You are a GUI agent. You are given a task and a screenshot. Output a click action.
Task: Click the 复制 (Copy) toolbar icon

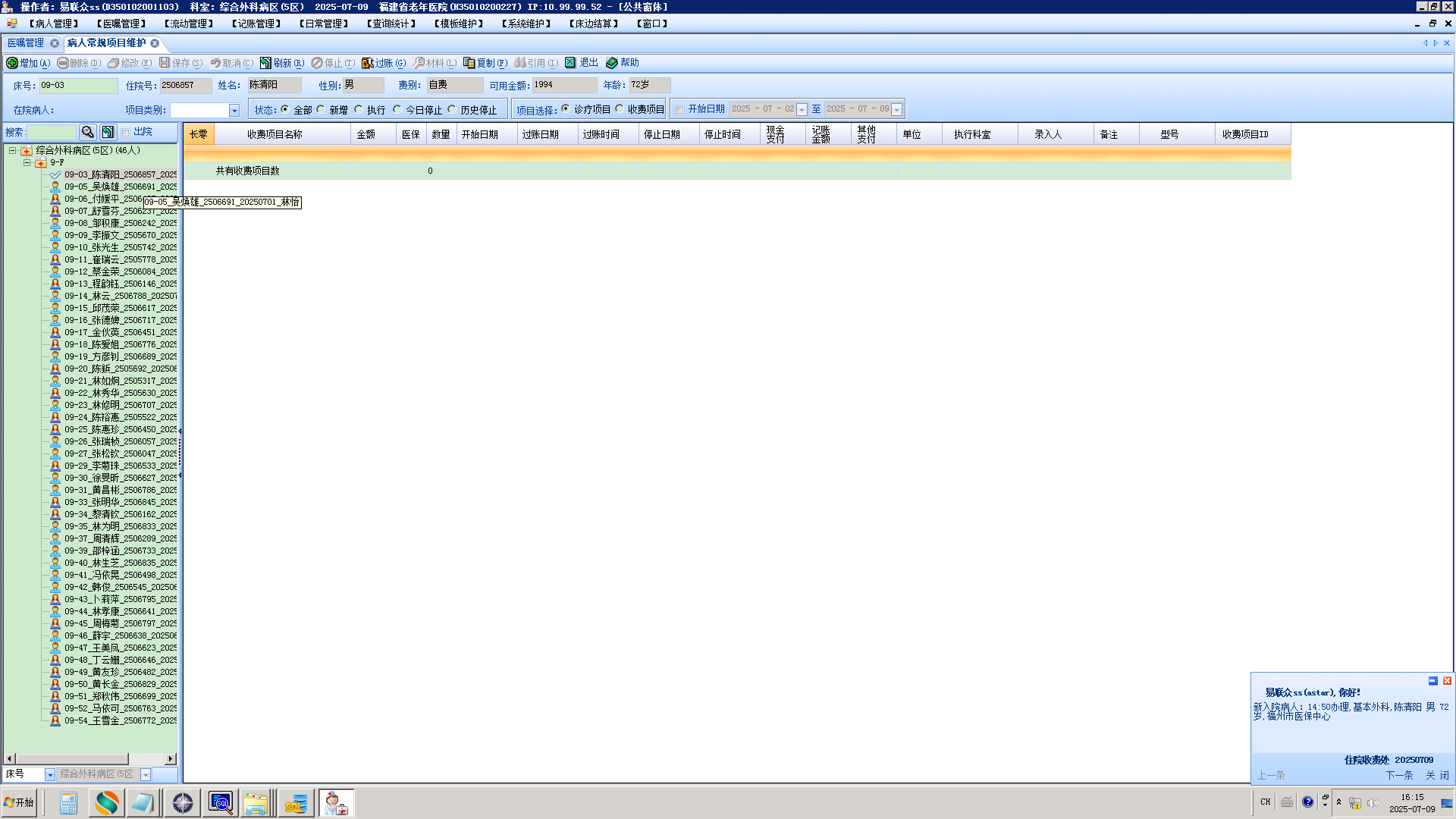tap(469, 63)
